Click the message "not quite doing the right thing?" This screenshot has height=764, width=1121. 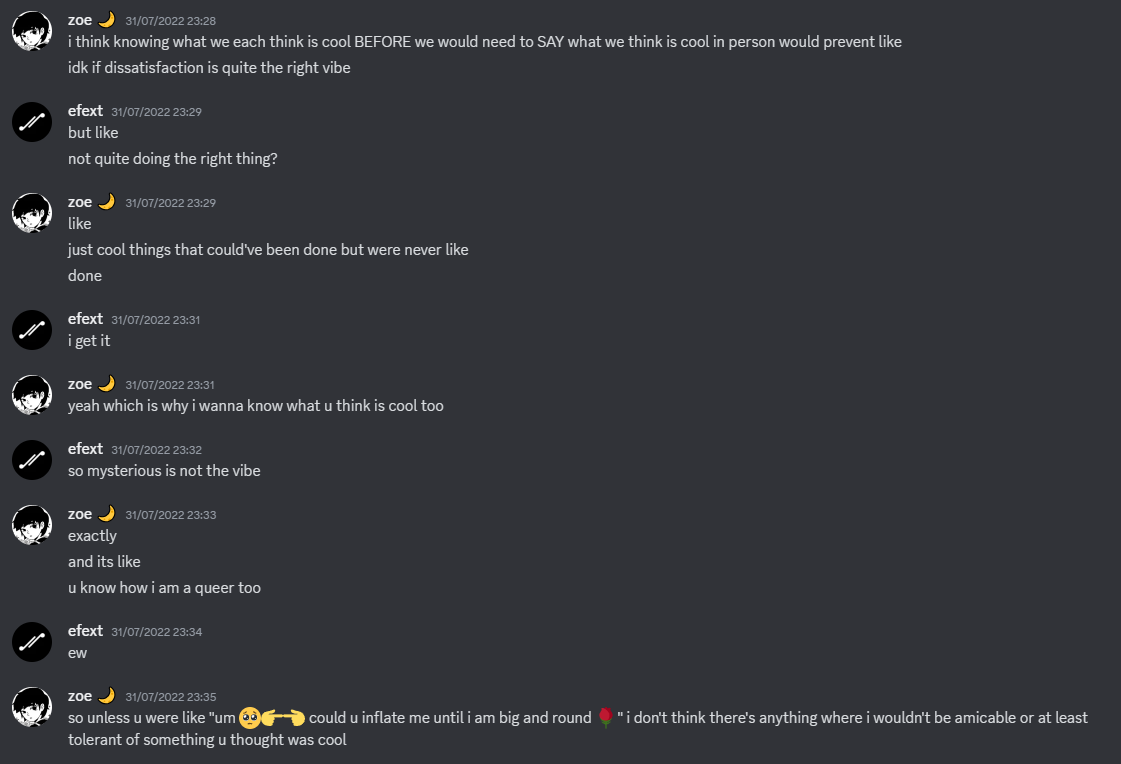pos(172,159)
